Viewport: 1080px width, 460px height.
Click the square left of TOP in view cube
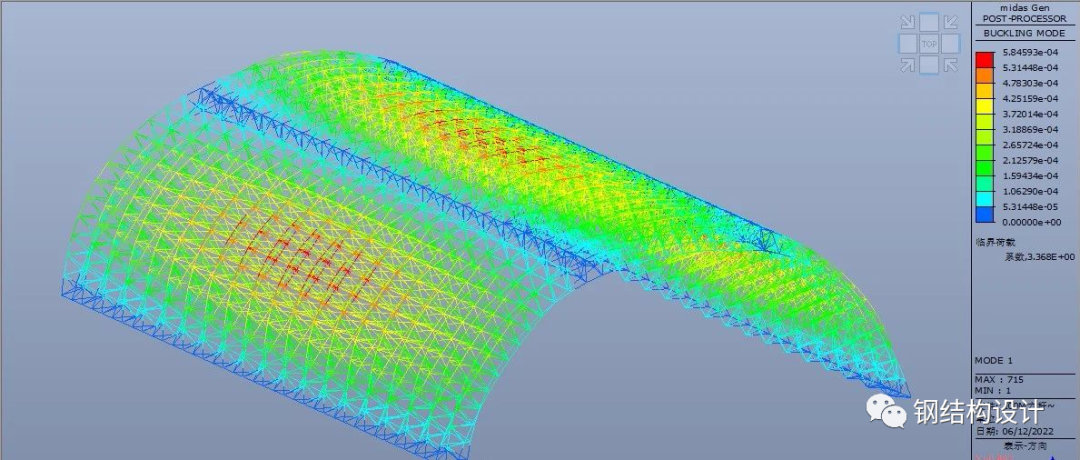tap(907, 43)
